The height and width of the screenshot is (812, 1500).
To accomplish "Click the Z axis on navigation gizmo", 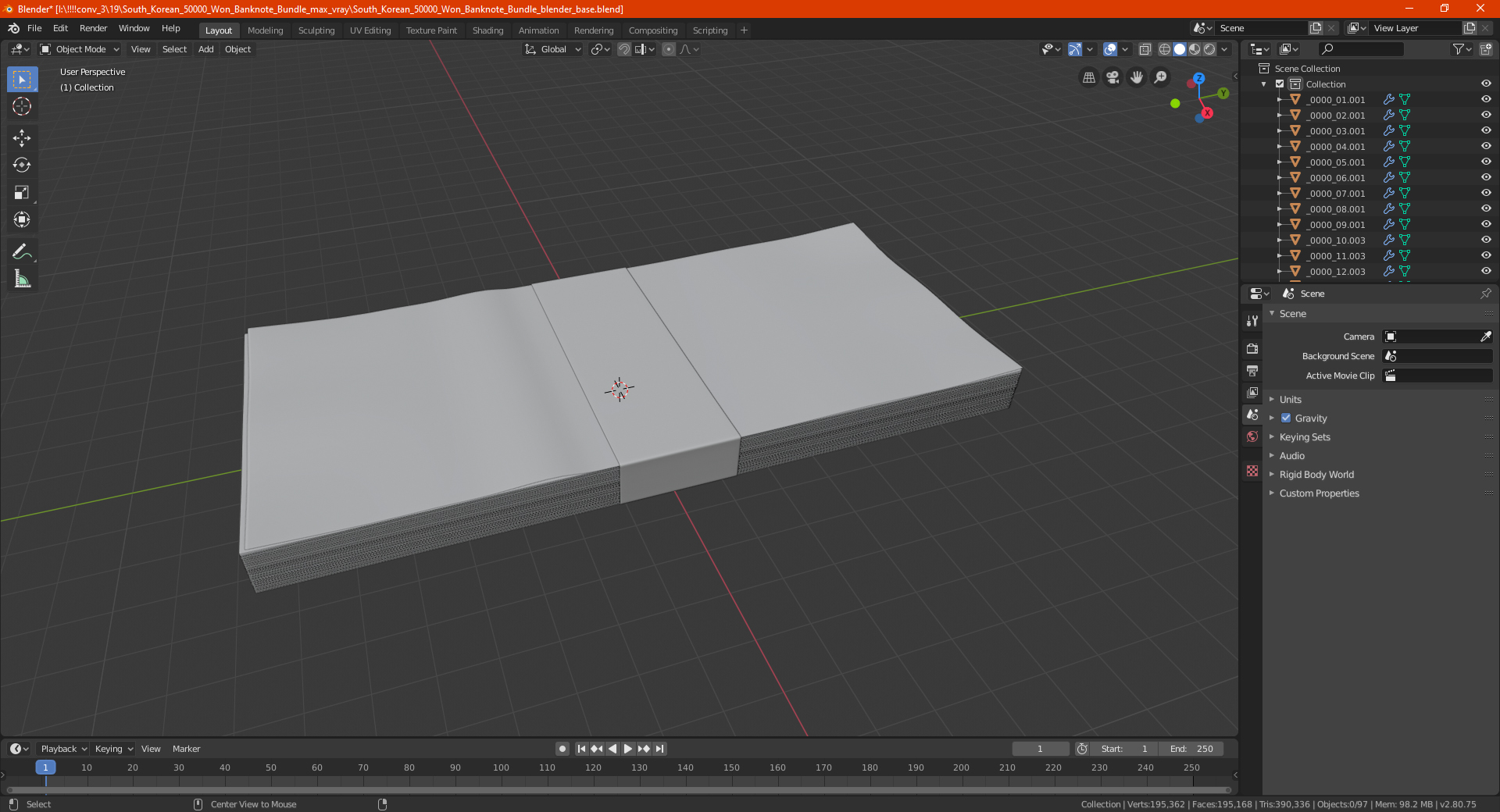I will tap(1198, 79).
